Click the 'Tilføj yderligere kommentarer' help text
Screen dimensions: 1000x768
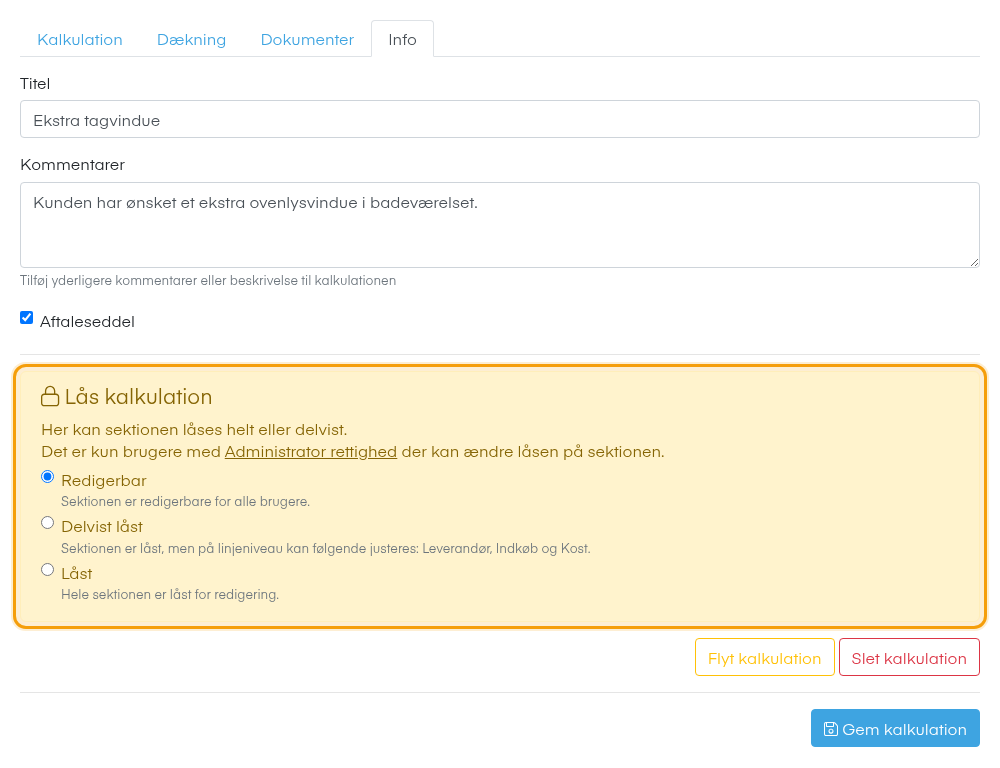(x=208, y=281)
